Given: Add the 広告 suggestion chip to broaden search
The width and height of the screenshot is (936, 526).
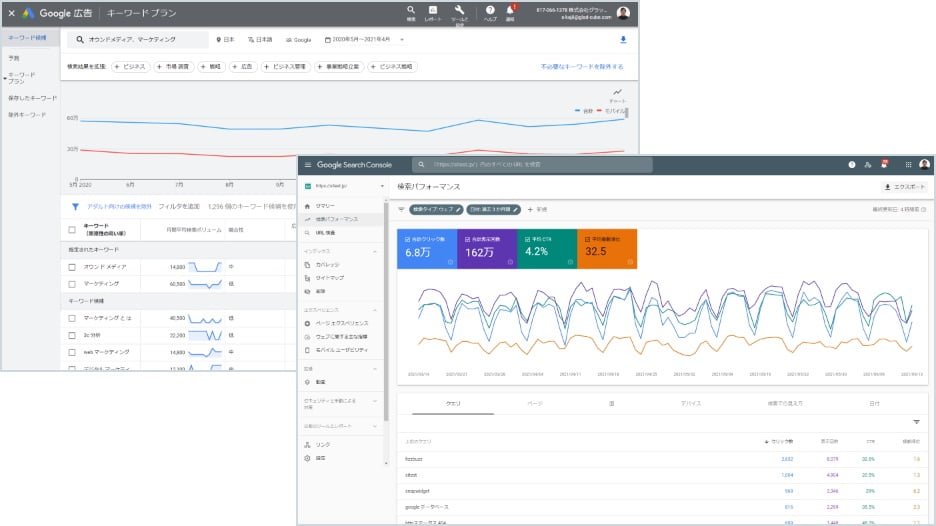Looking at the screenshot, I should [243, 67].
